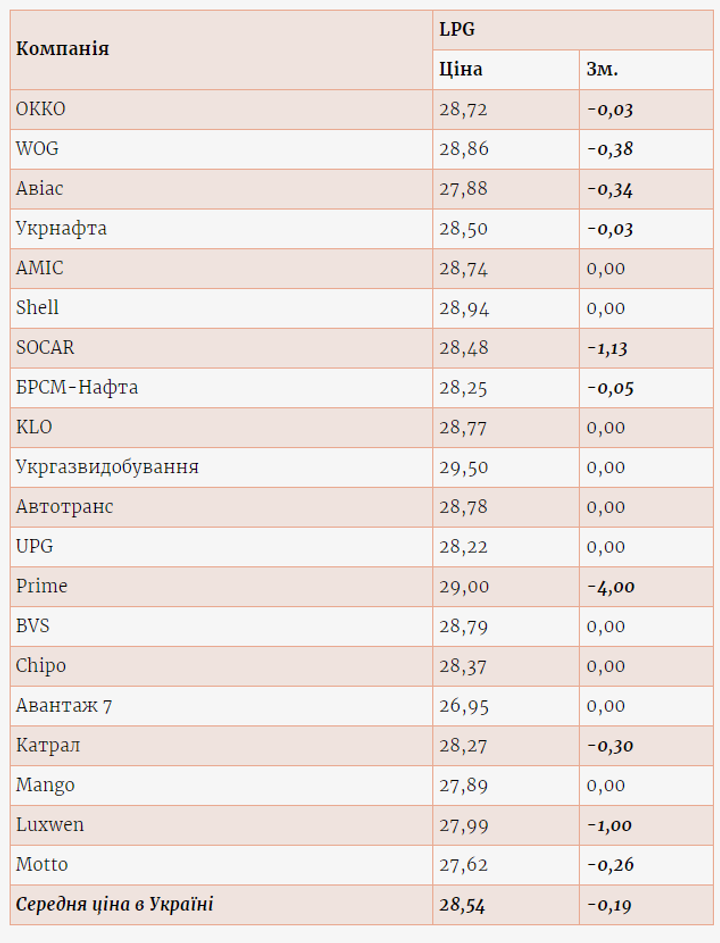Click the Авіас price change -0,34

[x=610, y=189]
